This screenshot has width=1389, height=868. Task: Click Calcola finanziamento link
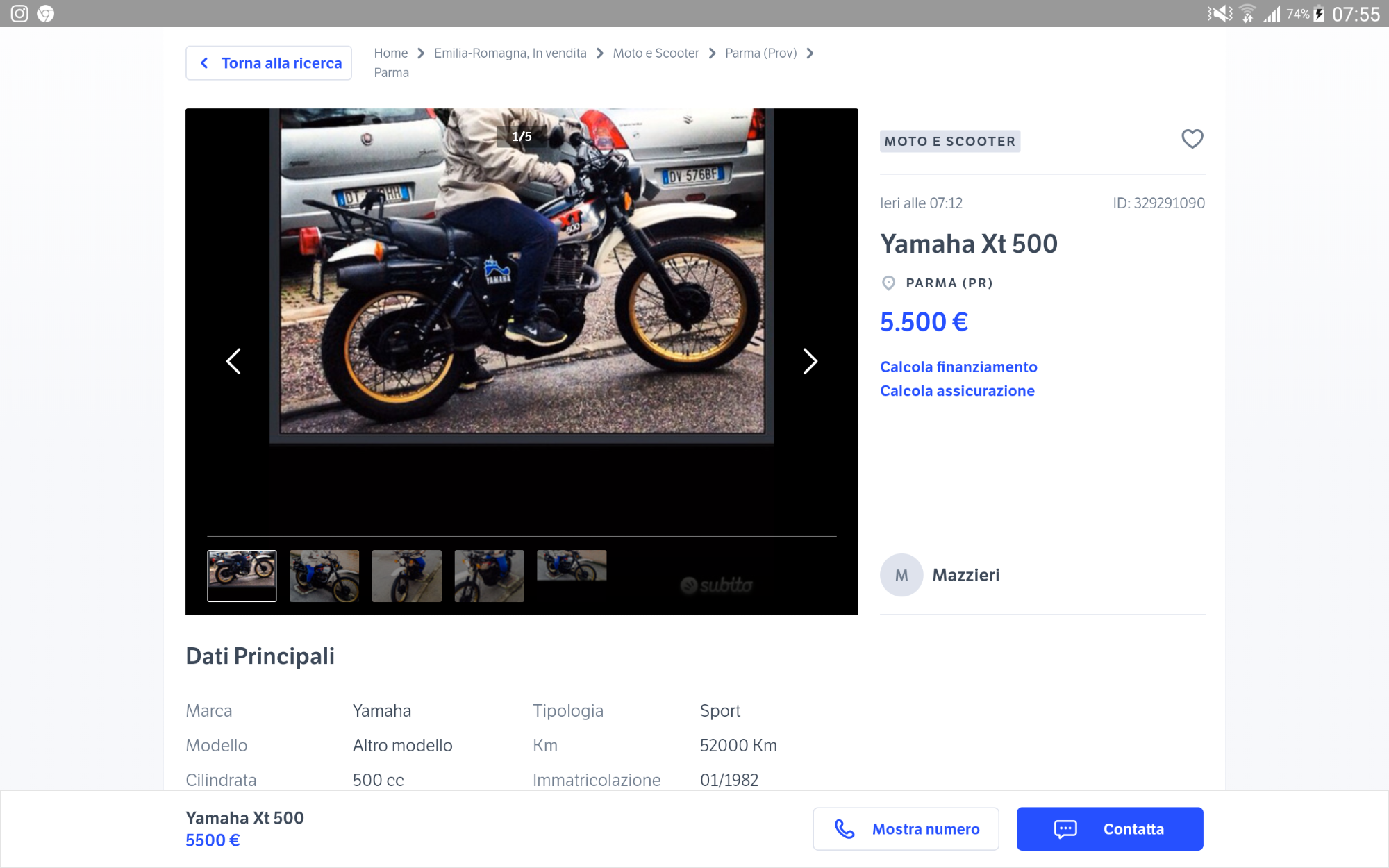(x=958, y=367)
